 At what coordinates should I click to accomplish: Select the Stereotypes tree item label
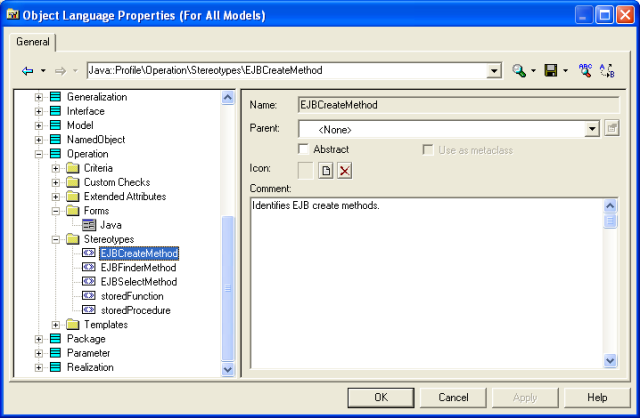[109, 240]
